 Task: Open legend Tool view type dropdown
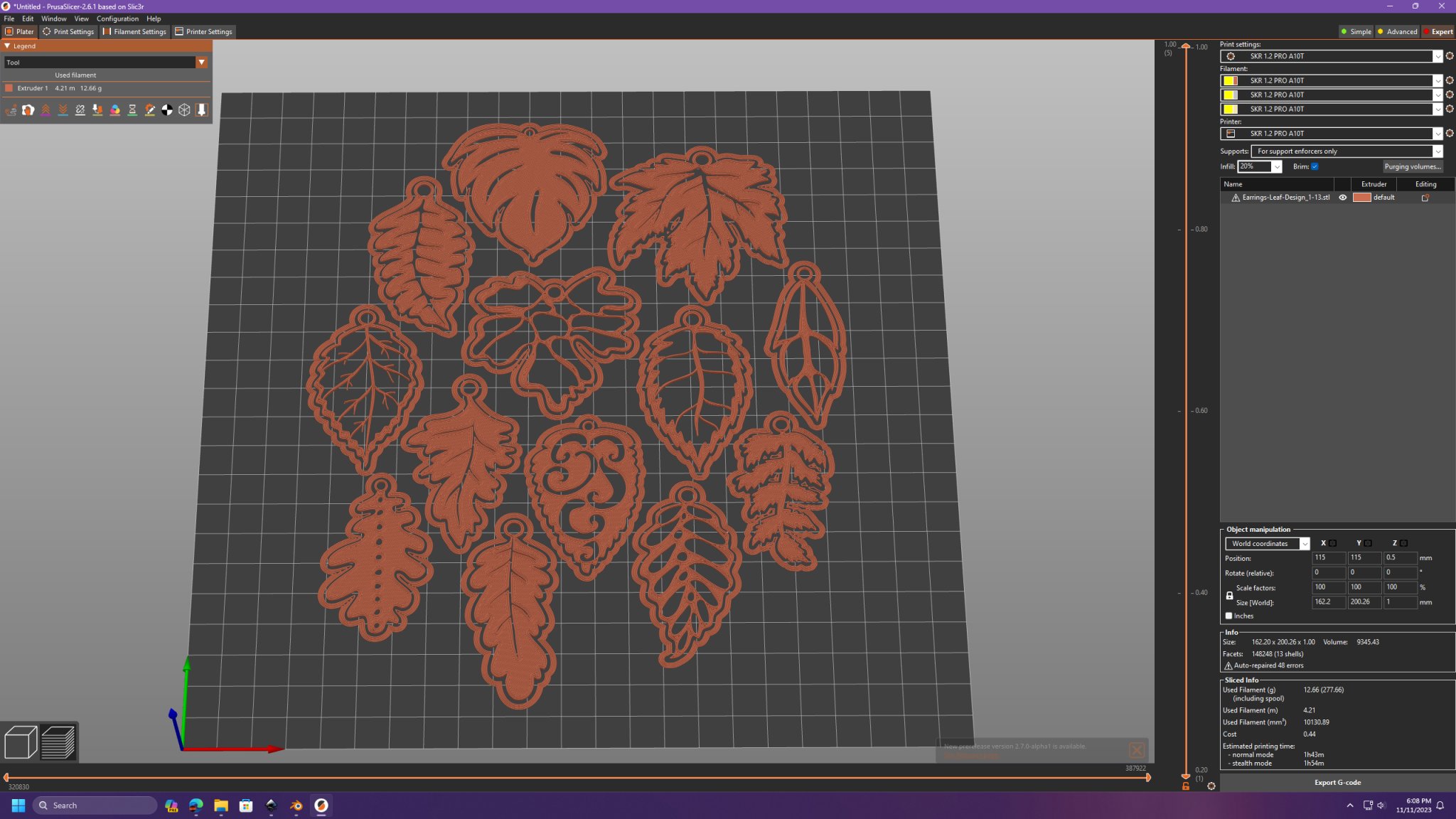[201, 63]
